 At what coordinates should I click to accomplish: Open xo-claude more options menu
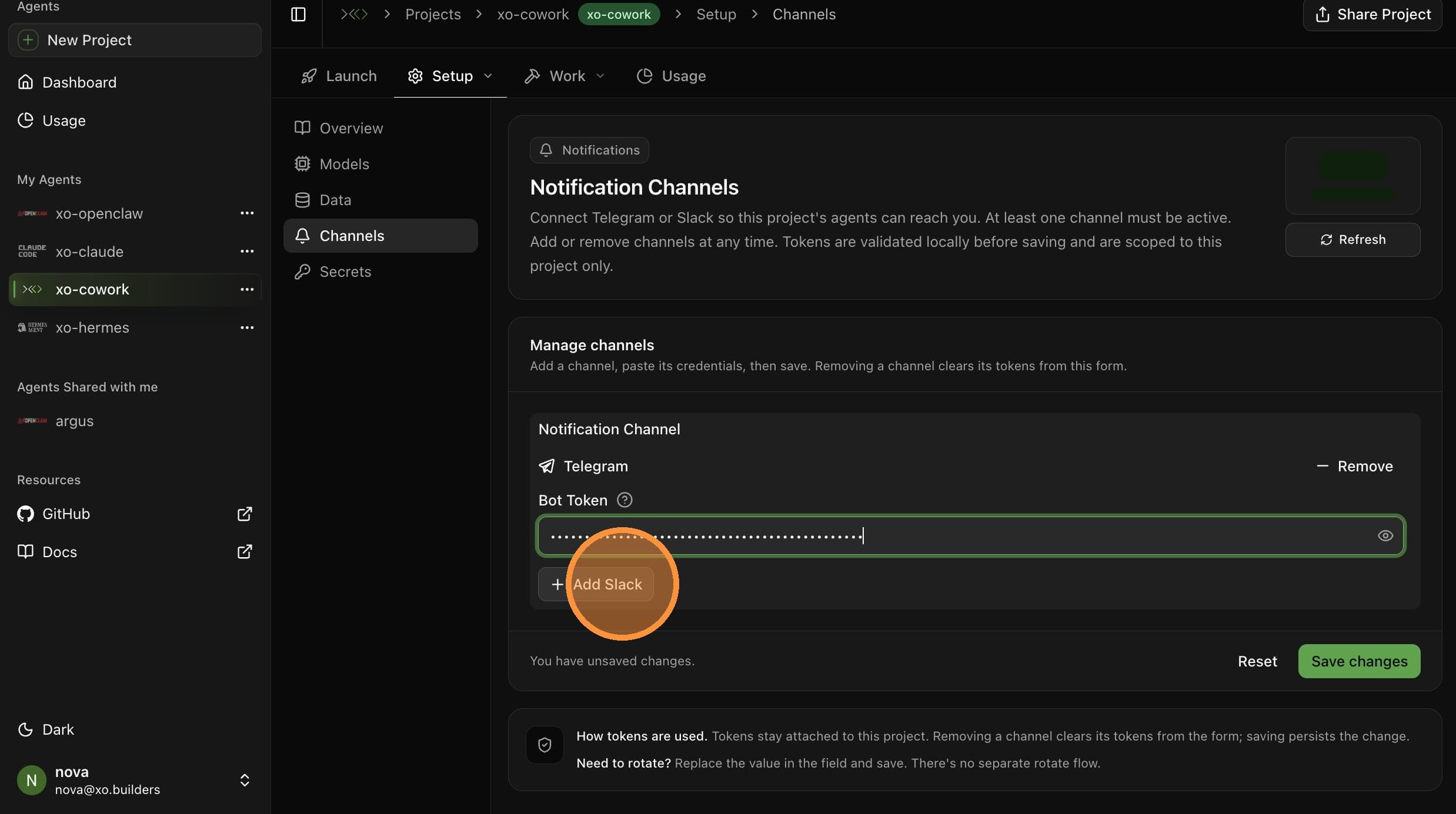point(247,252)
